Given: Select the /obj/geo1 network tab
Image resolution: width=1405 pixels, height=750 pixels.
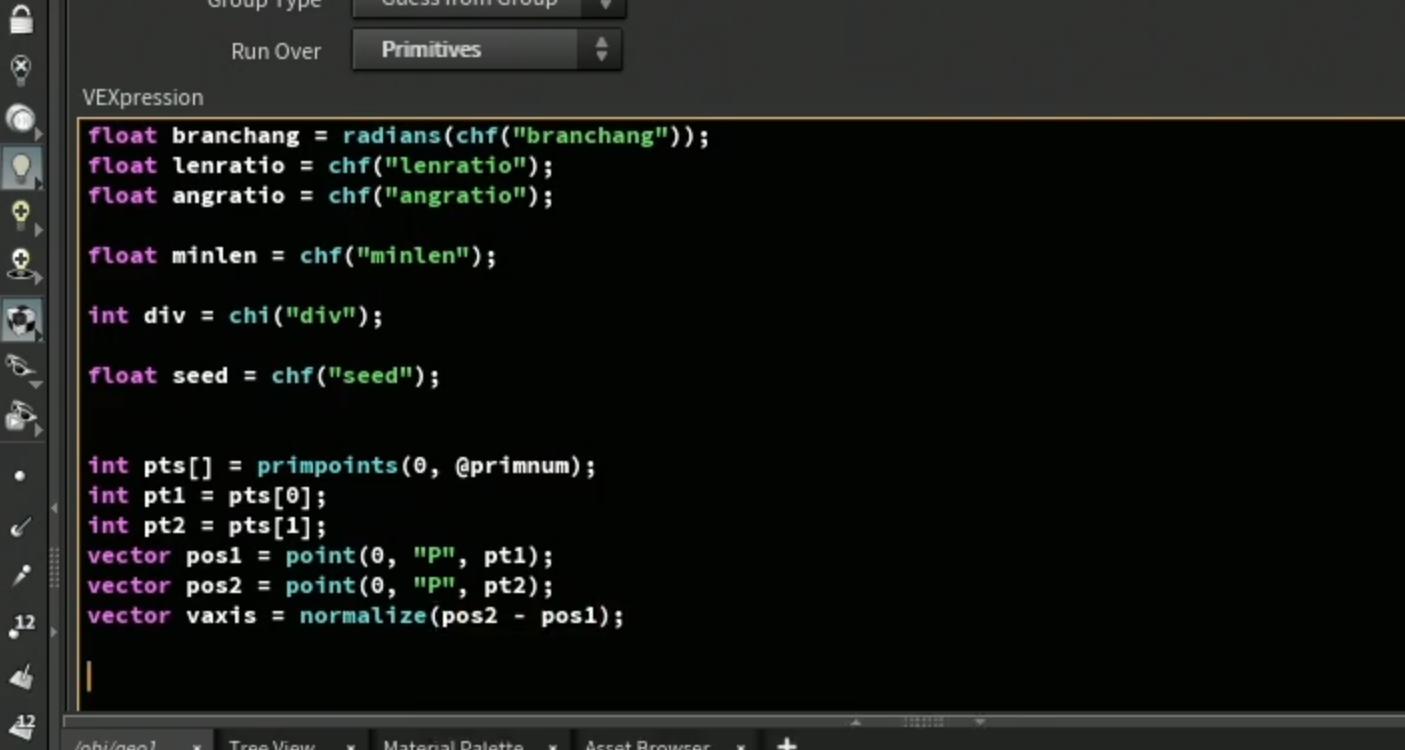Looking at the screenshot, I should pyautogui.click(x=116, y=745).
